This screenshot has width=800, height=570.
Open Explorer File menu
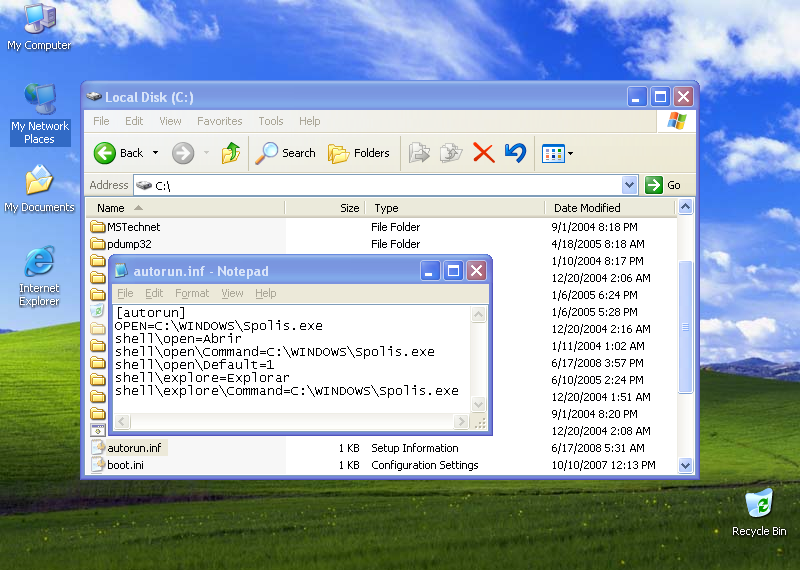(101, 121)
